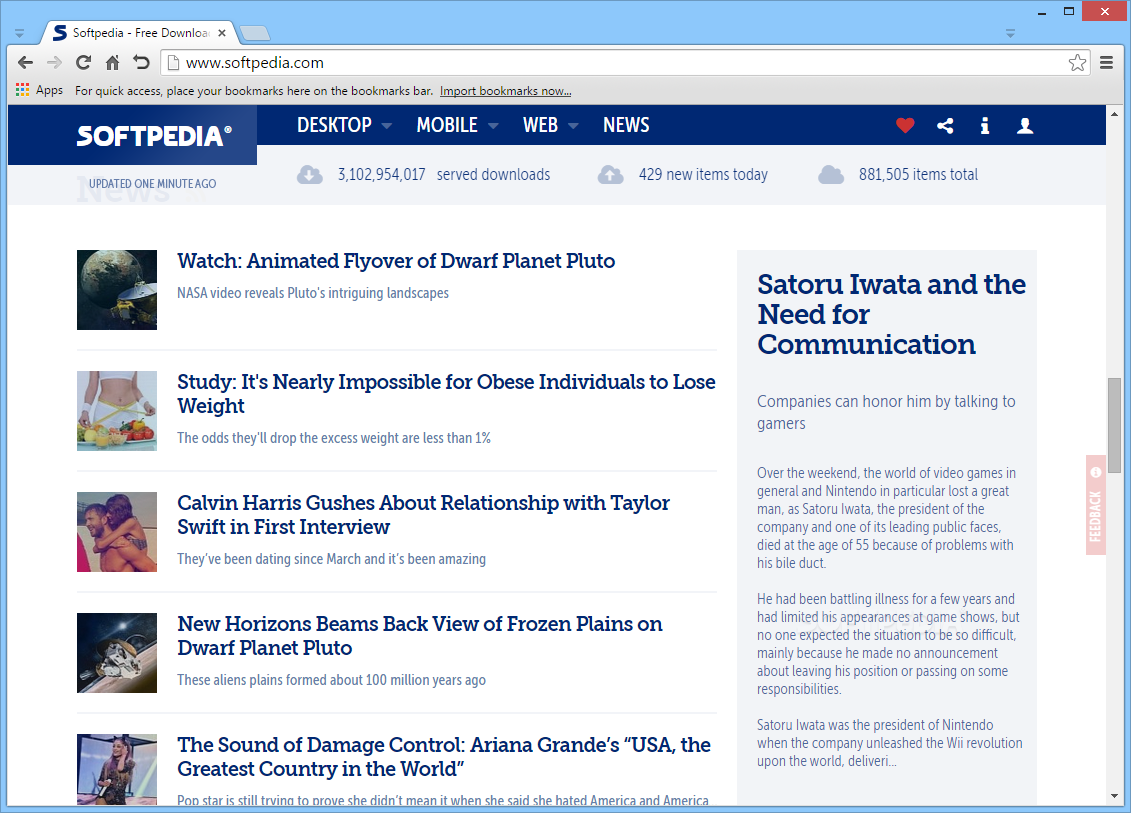The image size is (1131, 813).
Task: Click "Companies can honor him by talking to gamers"
Action: pyautogui.click(x=886, y=412)
